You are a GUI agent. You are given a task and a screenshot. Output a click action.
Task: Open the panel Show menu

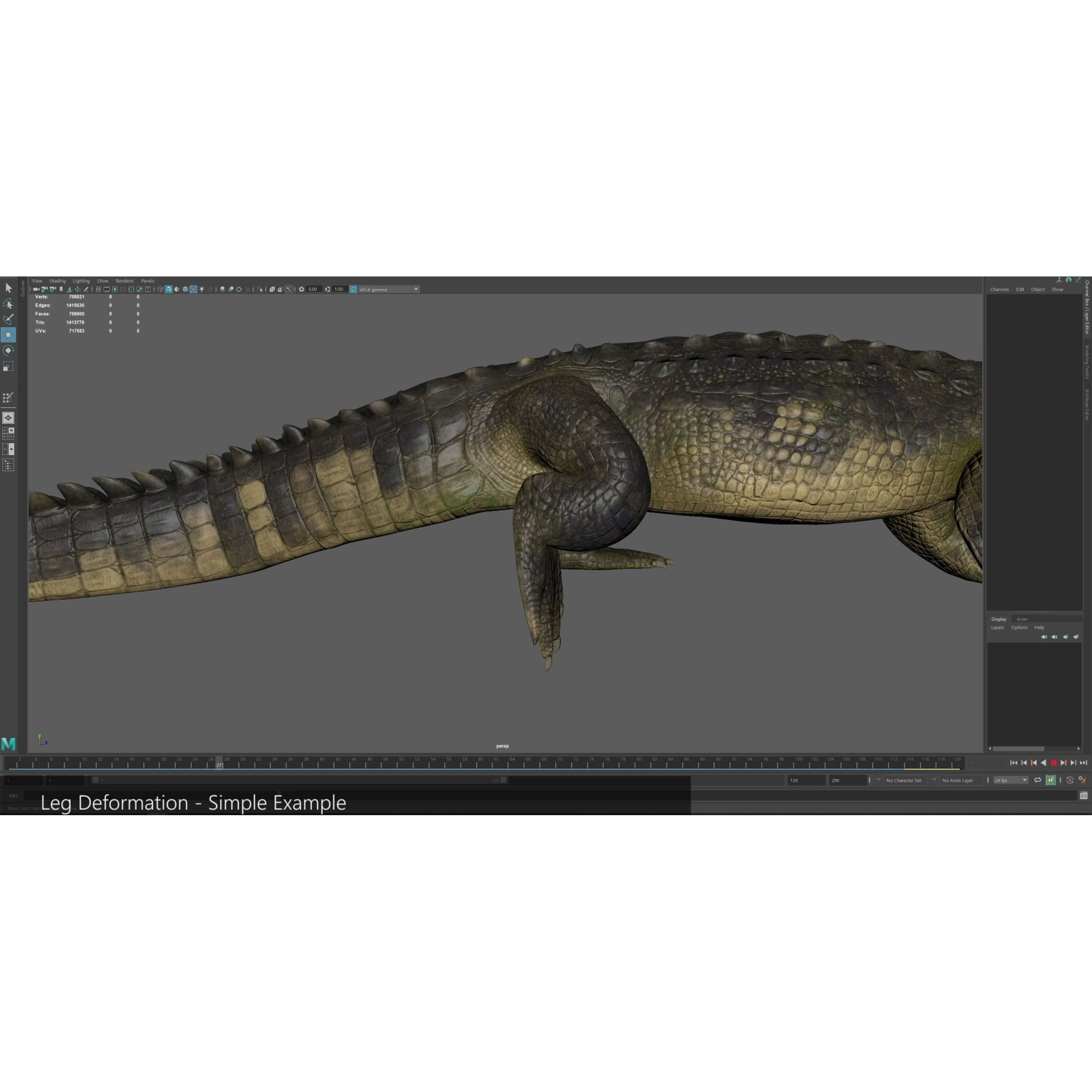[103, 281]
